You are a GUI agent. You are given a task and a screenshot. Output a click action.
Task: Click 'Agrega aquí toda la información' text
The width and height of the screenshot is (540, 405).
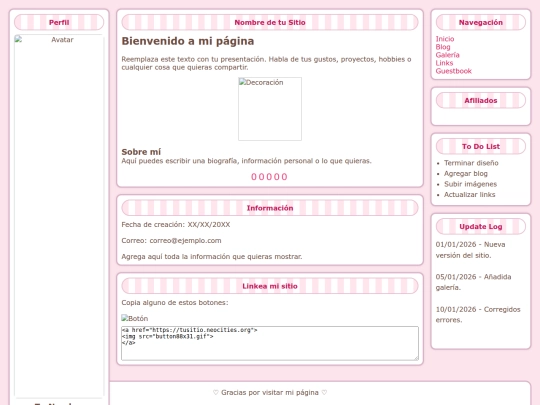click(x=212, y=257)
